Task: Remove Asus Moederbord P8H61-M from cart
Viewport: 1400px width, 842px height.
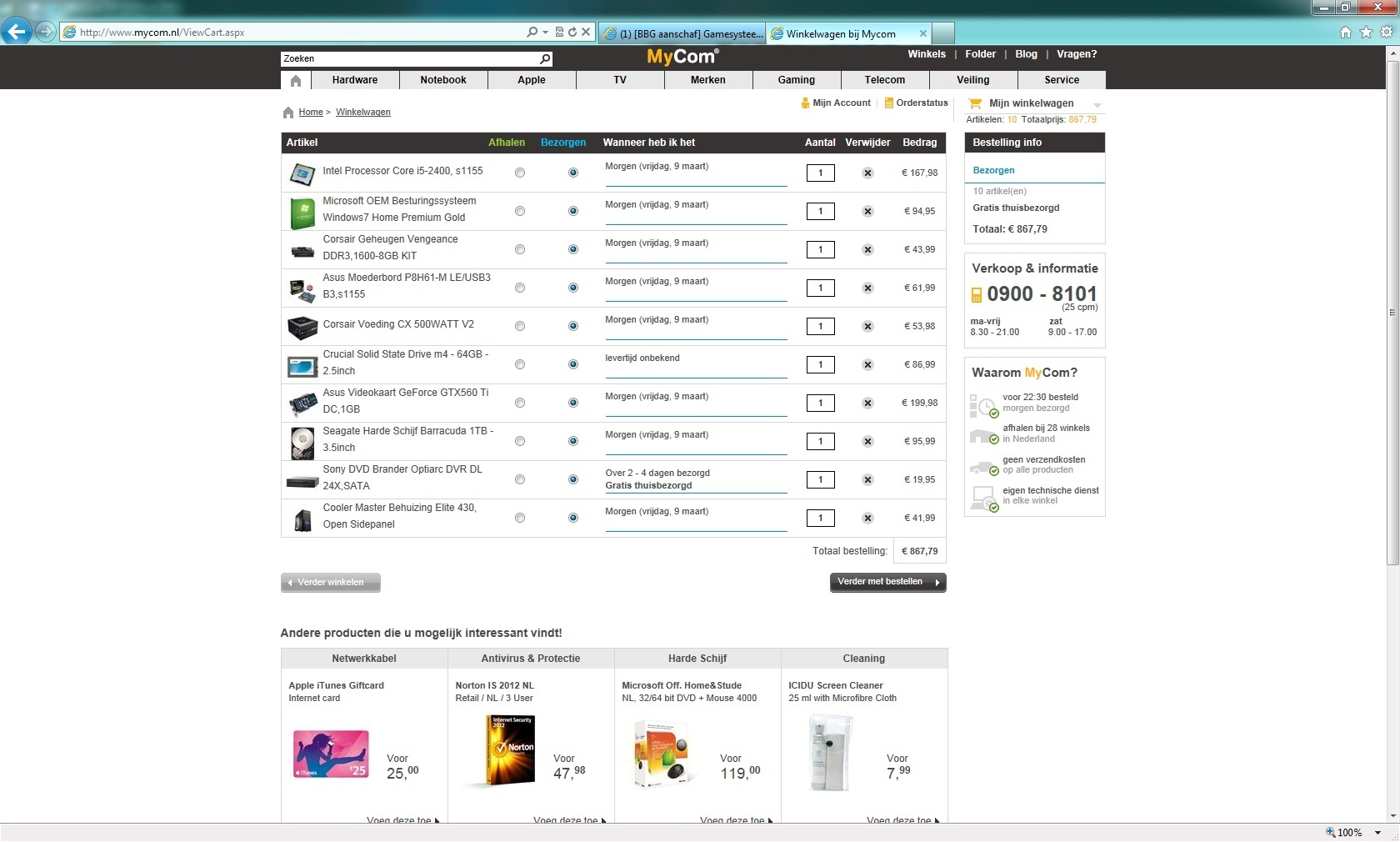Action: pos(867,288)
